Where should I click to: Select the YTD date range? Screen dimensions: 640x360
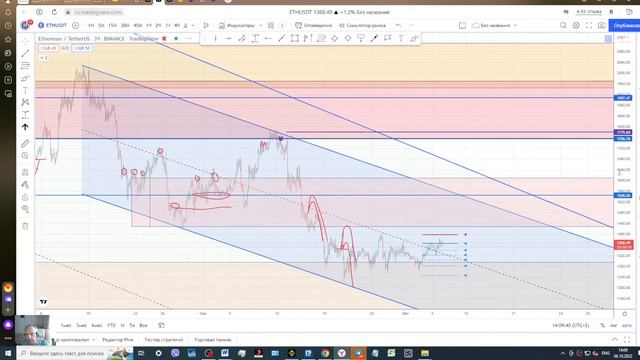coord(111,325)
